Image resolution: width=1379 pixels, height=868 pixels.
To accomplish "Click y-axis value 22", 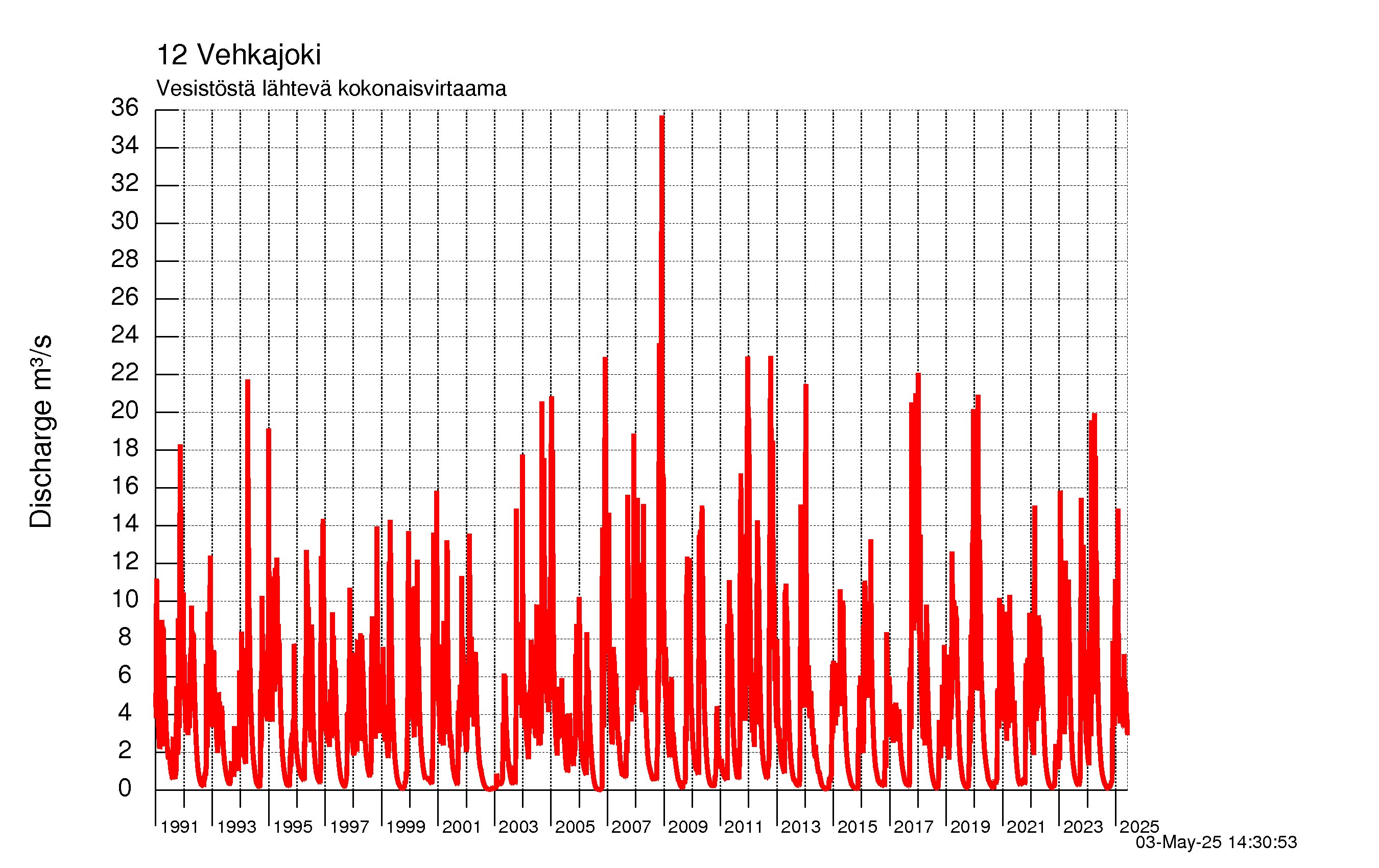I will (125, 373).
